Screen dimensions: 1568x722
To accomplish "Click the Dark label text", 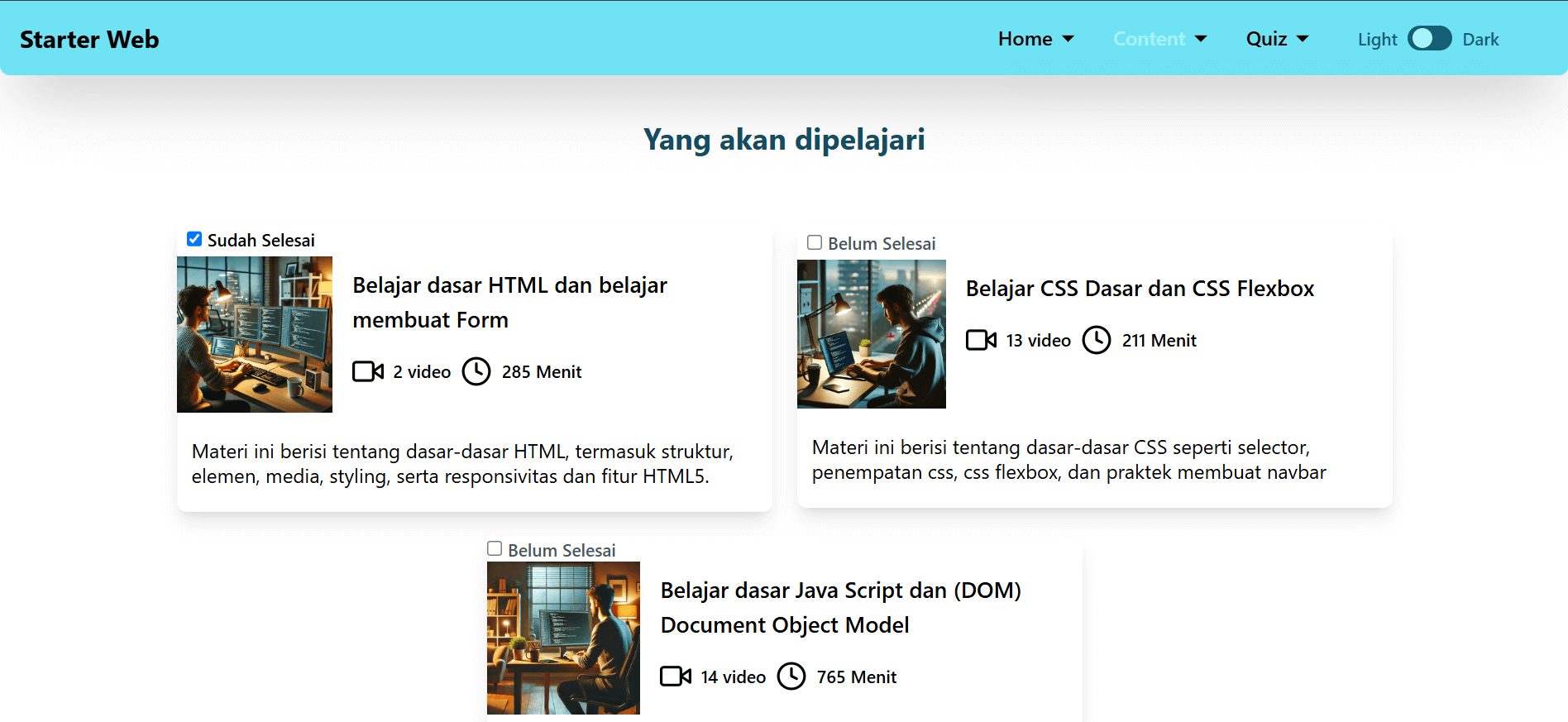I will coord(1480,40).
